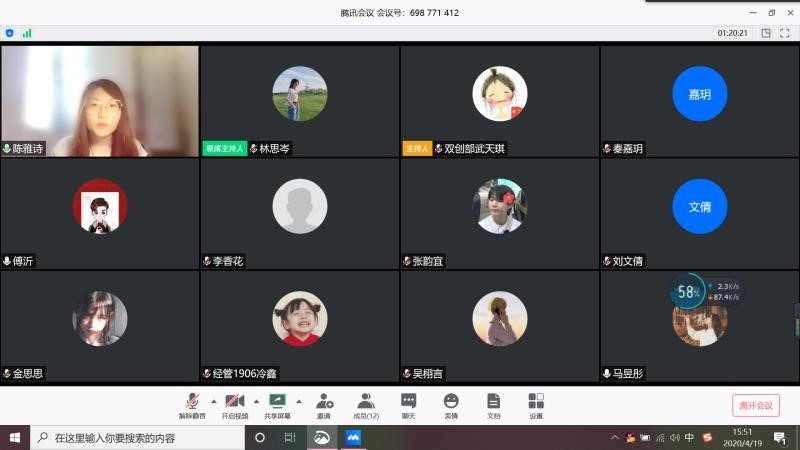Select 陈雅诗's video tile
800x450 pixels.
tap(100, 100)
